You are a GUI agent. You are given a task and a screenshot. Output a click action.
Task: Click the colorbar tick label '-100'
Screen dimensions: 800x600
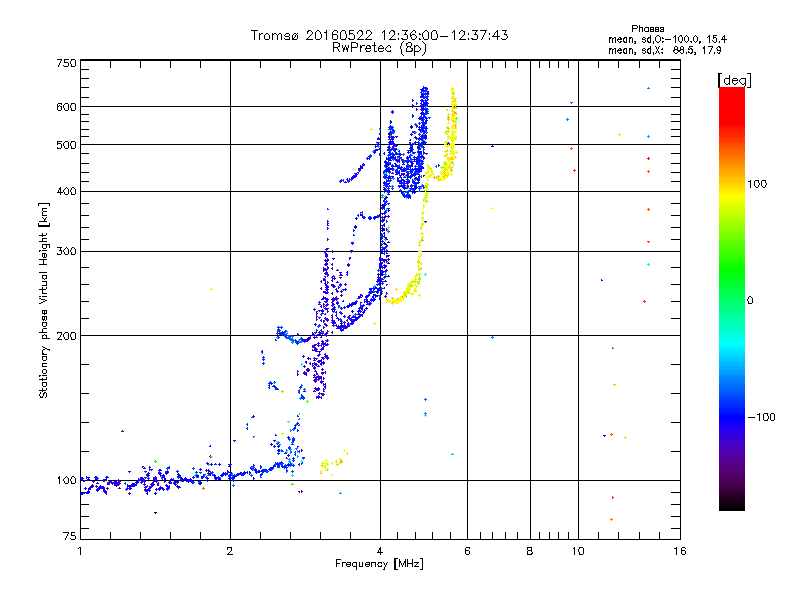[761, 417]
